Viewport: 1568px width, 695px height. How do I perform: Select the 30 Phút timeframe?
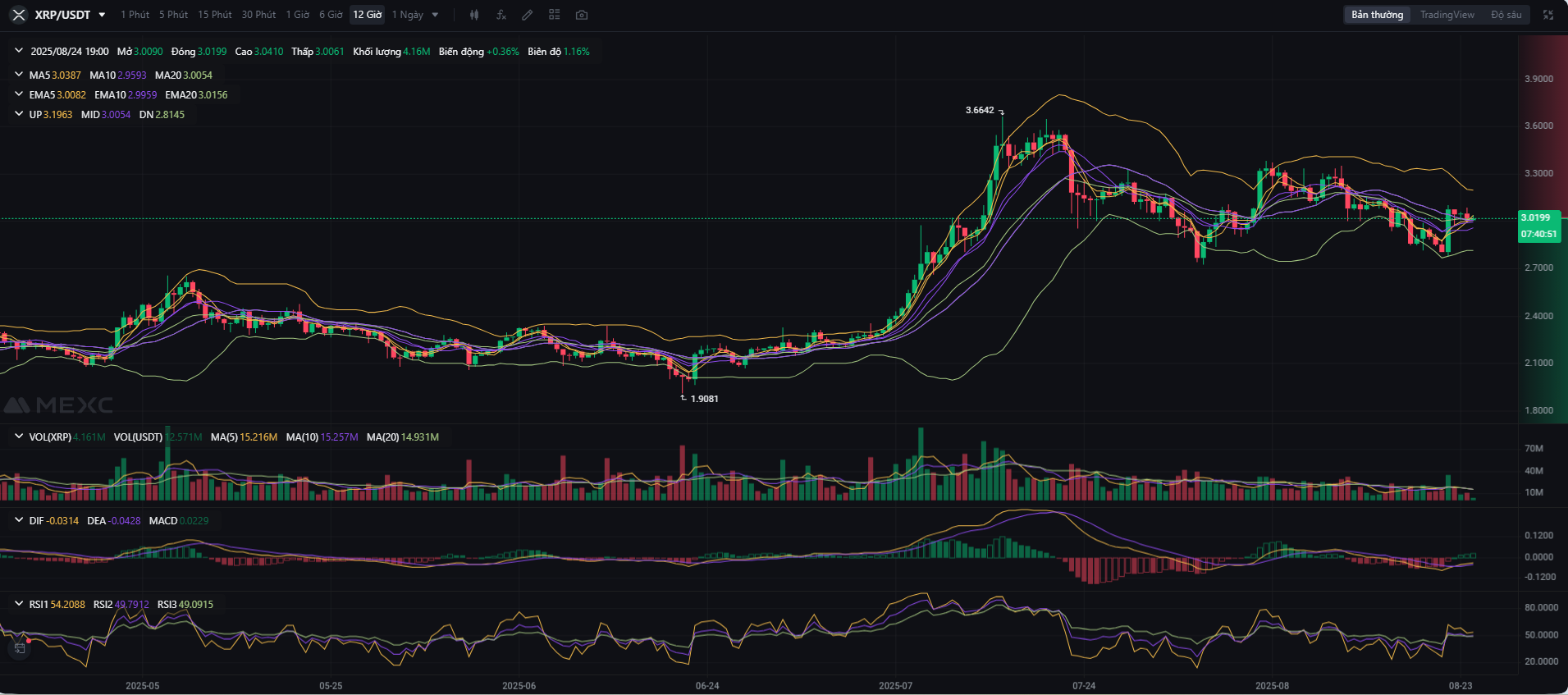(x=258, y=15)
